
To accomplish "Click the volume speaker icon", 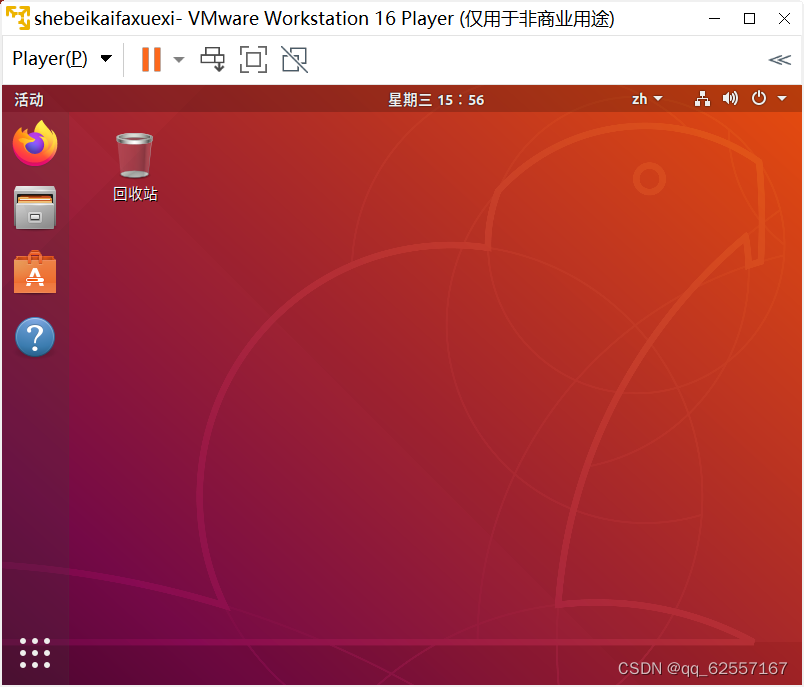I will [x=730, y=98].
